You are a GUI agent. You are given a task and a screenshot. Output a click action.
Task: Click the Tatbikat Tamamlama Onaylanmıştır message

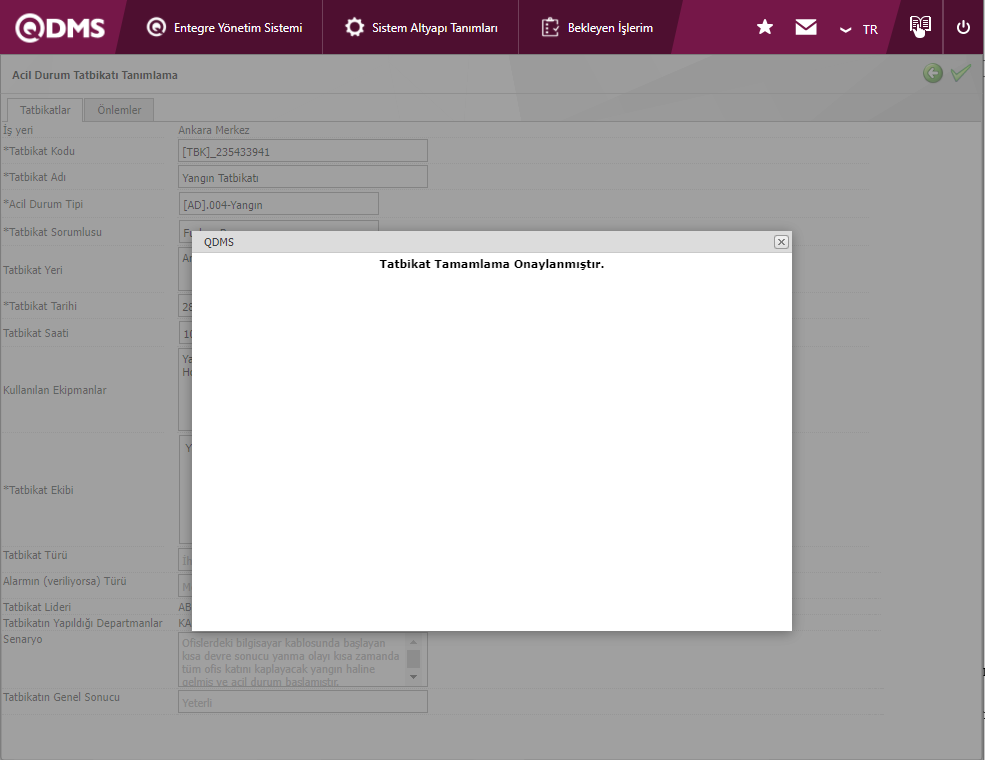click(x=491, y=264)
